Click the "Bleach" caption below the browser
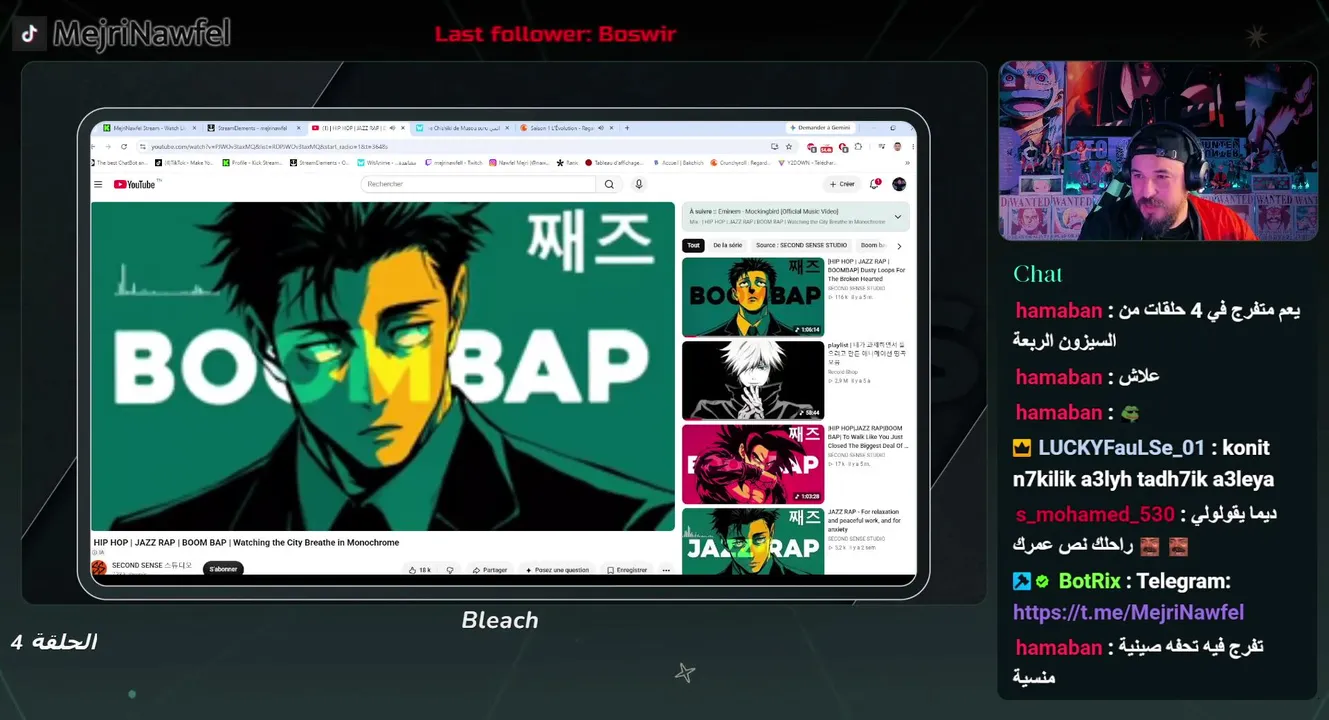The width and height of the screenshot is (1329, 720). (x=500, y=620)
